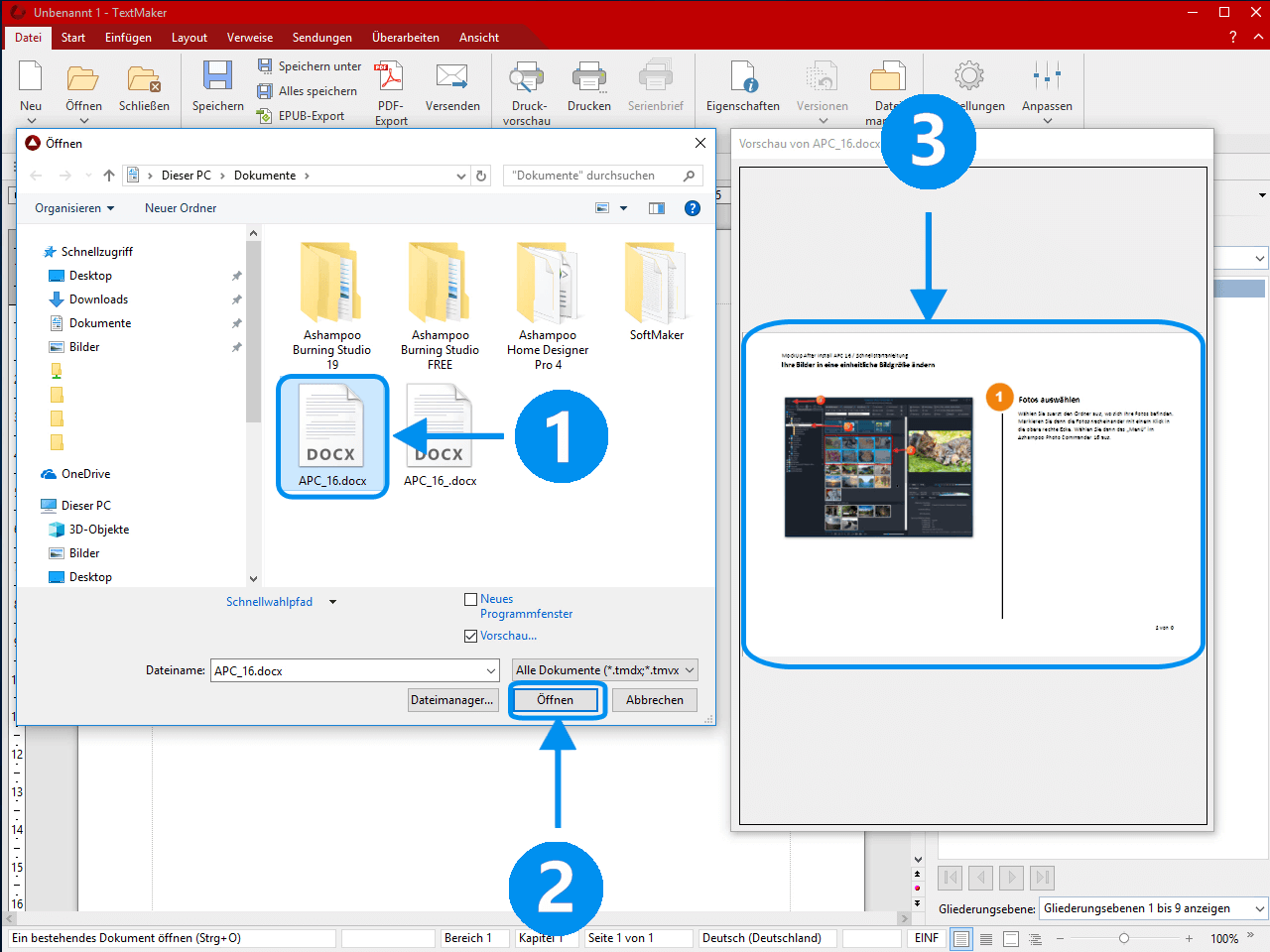Expand the dropdown under Öffnen ribbon button
Image resolution: width=1270 pixels, height=952 pixels.
(83, 121)
